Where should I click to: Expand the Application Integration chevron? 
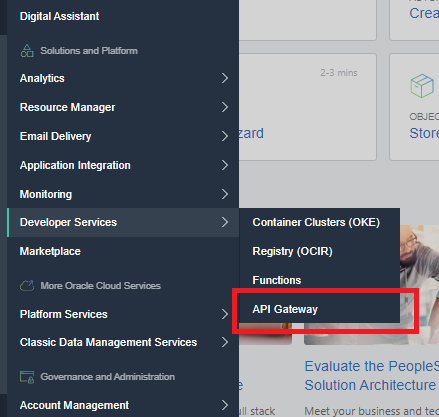pyautogui.click(x=225, y=165)
